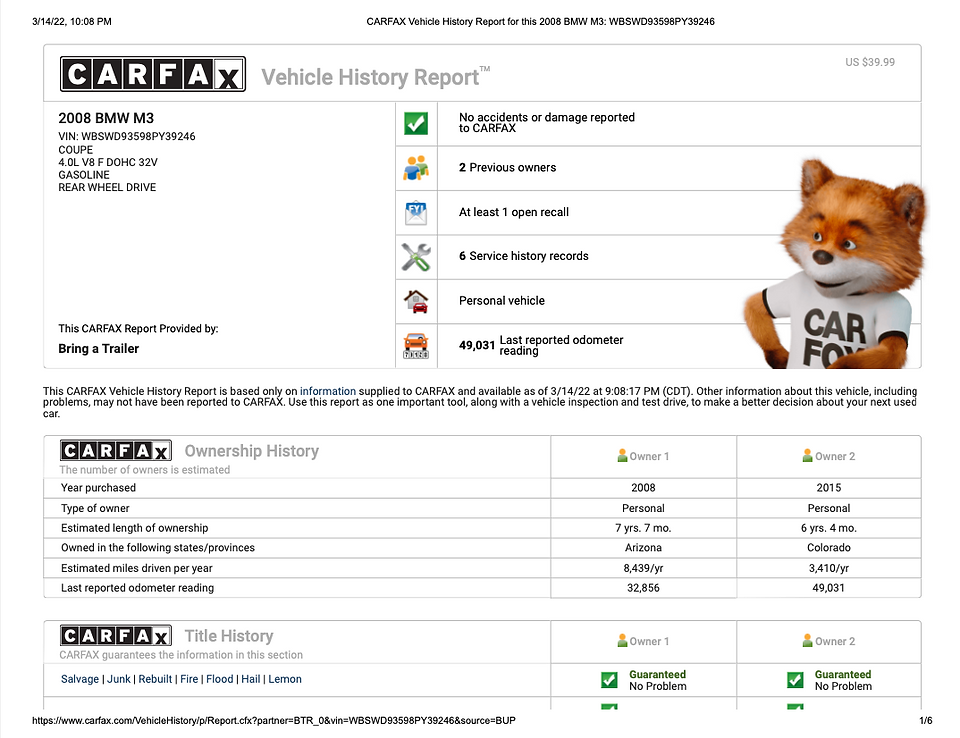Click Owner 1 Guaranteed No Problem checkmark
This screenshot has height=738, width=960.
pos(609,680)
